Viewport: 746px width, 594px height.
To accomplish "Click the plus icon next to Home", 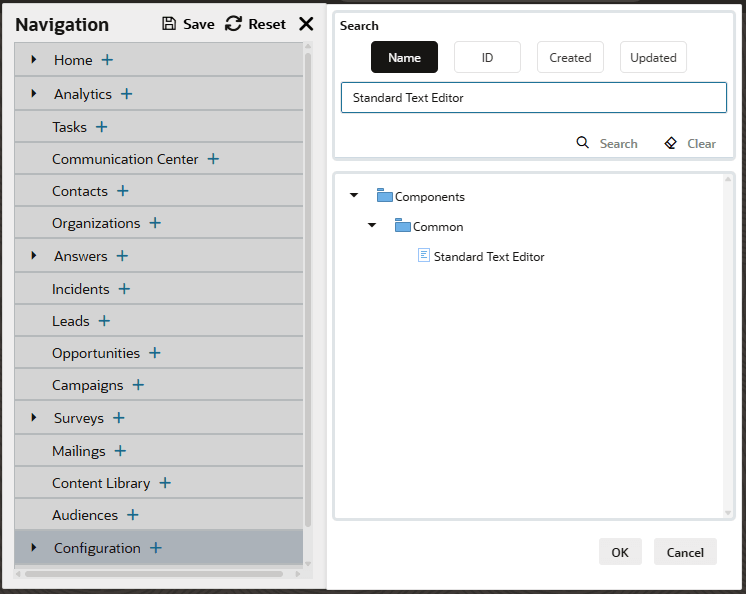I will [x=108, y=60].
